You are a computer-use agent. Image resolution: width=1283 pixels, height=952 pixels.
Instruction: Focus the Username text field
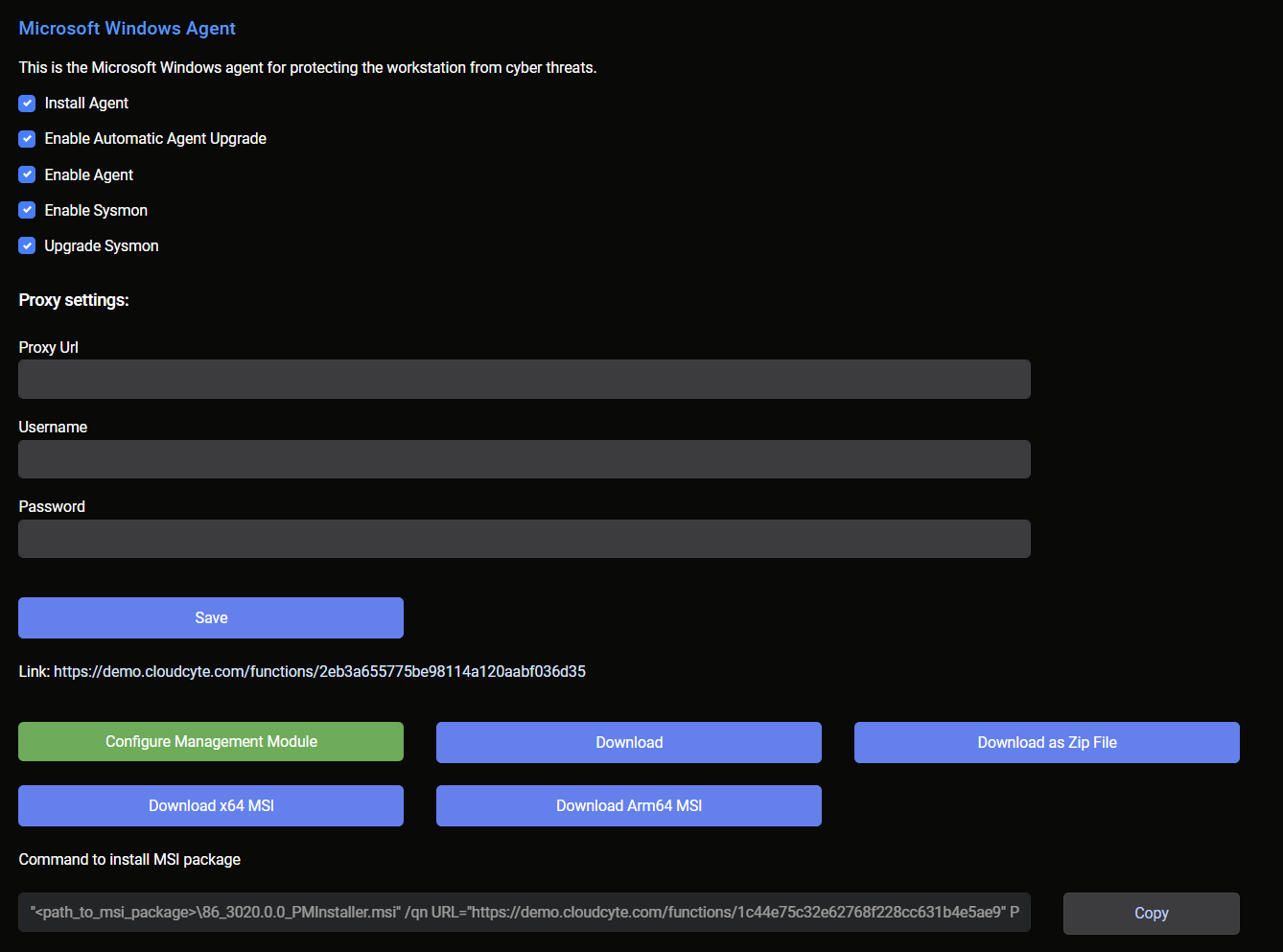[x=524, y=459]
